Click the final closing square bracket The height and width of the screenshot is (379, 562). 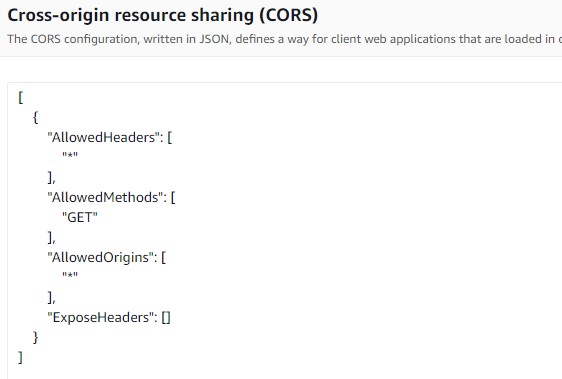click(x=21, y=357)
